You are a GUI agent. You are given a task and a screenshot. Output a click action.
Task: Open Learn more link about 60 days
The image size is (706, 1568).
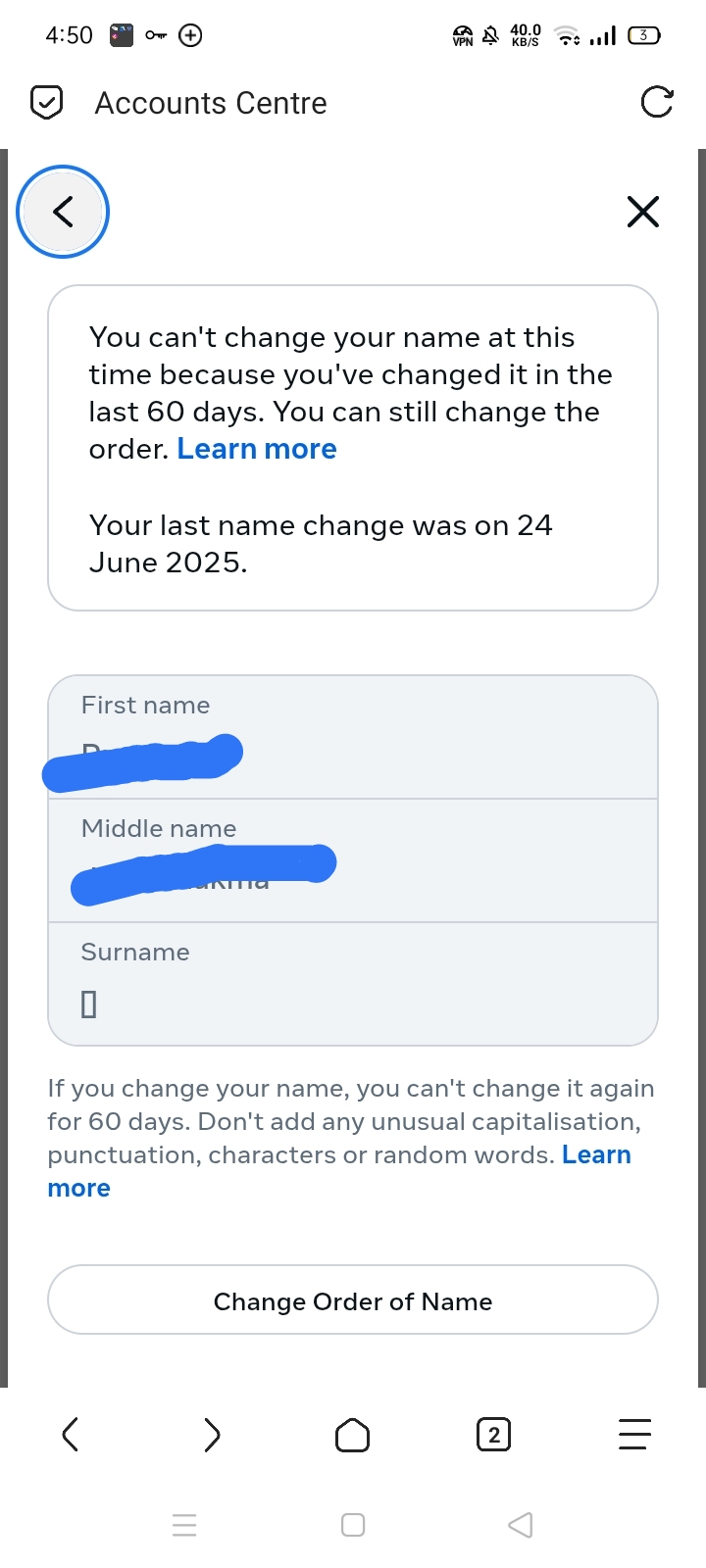(257, 449)
